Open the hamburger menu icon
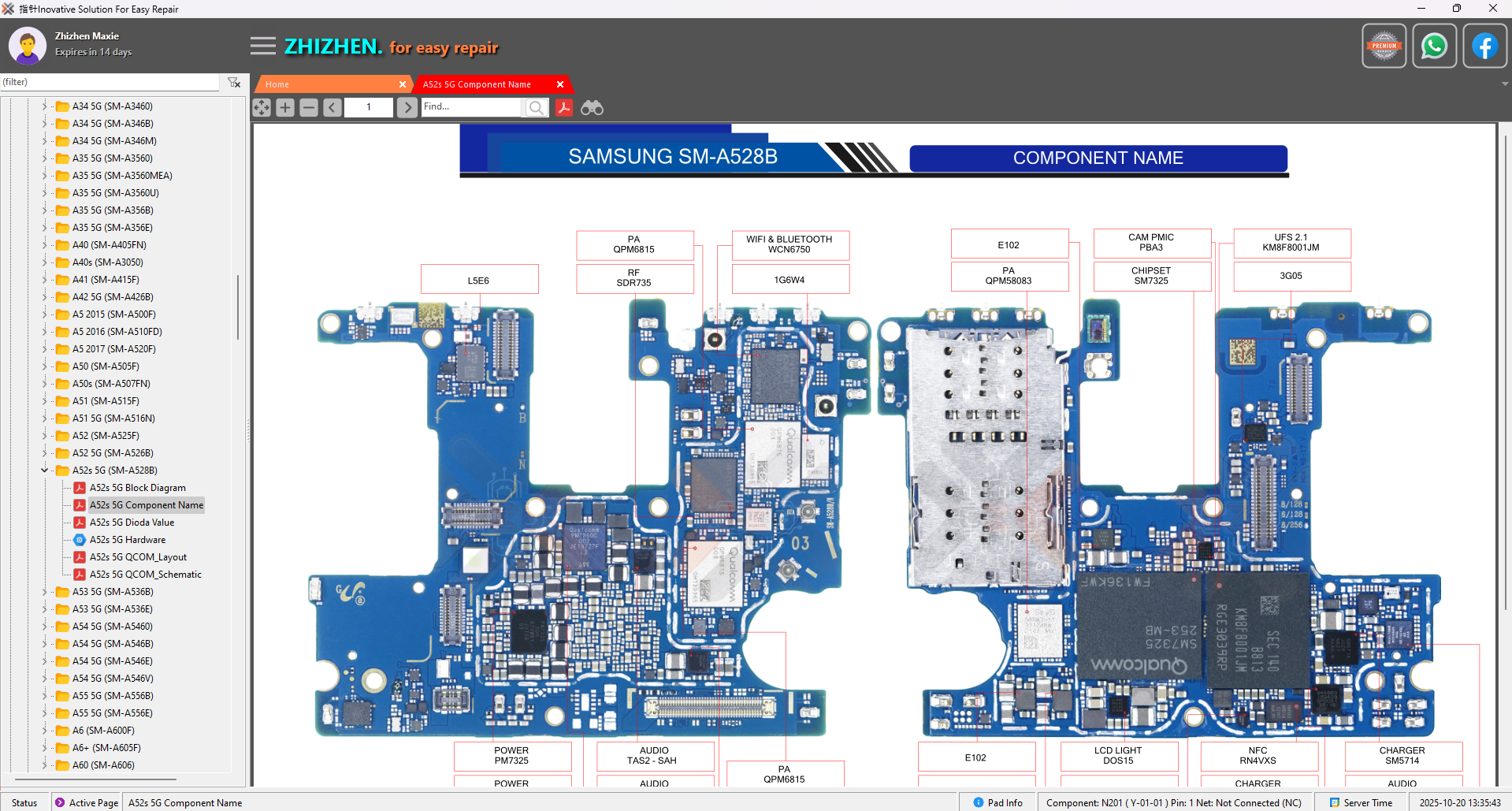The width and height of the screenshot is (1512, 811). pyautogui.click(x=263, y=46)
